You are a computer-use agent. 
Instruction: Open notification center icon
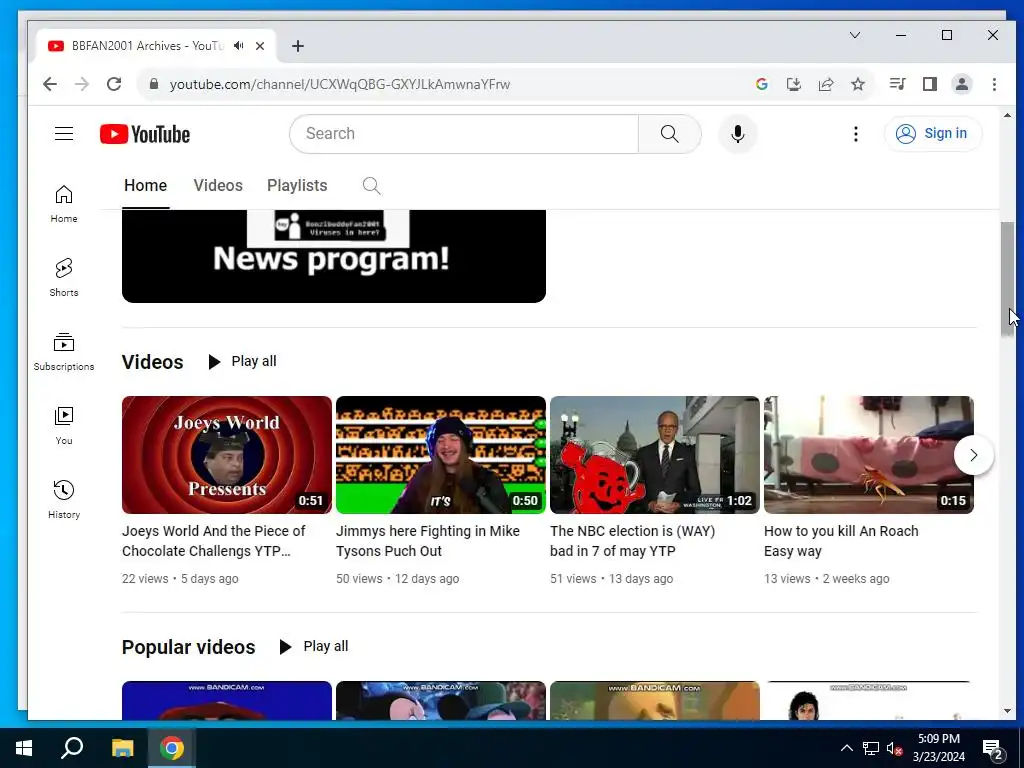pyautogui.click(x=993, y=749)
